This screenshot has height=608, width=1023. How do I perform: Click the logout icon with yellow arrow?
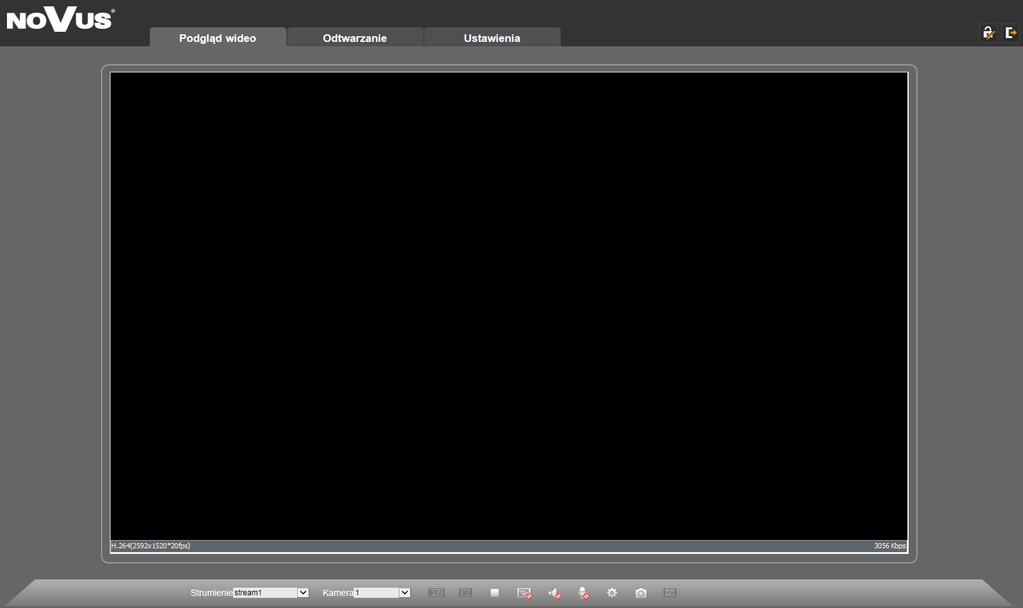pos(1011,33)
